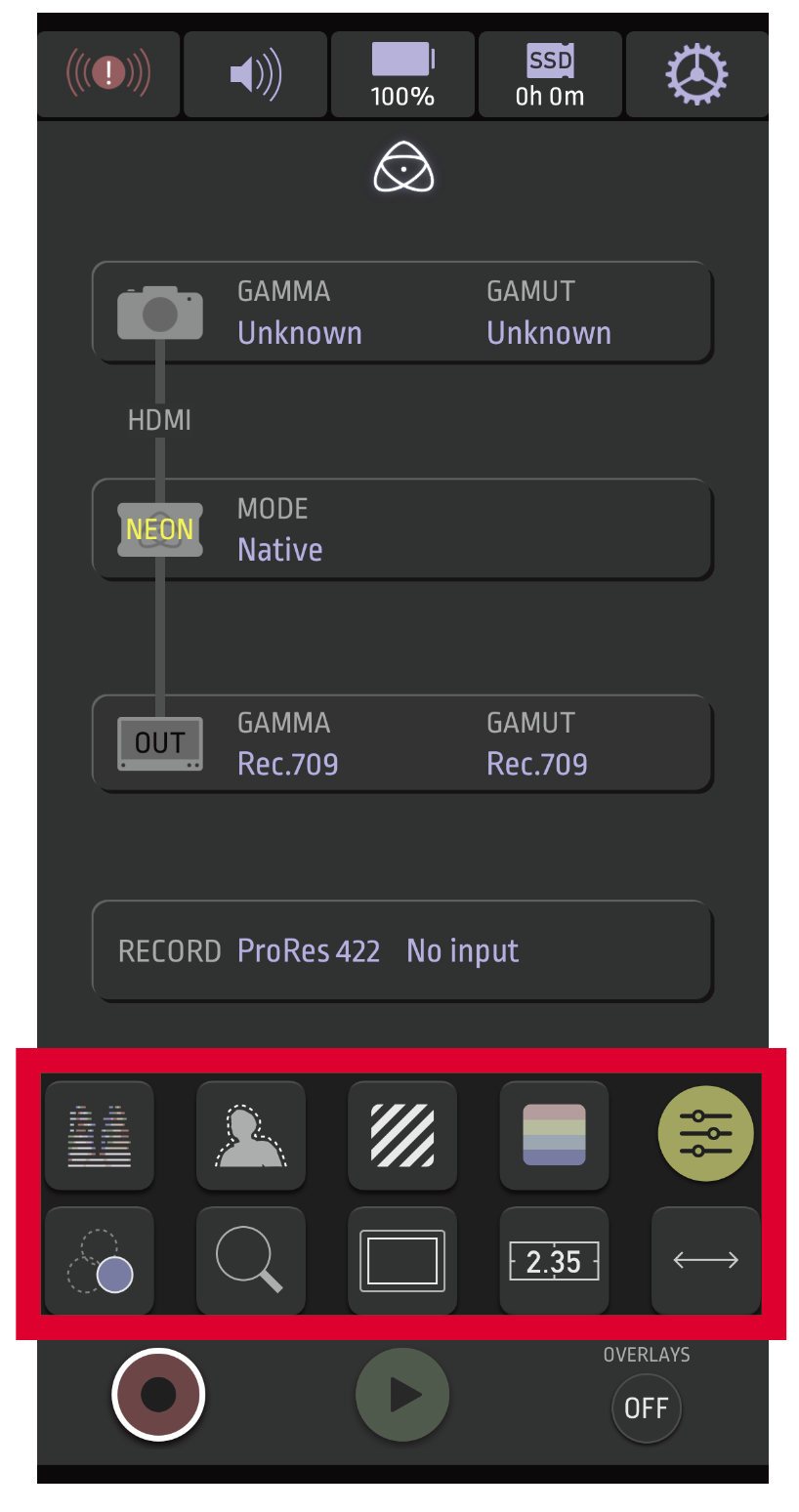Change the NEON monitor MODE from Native
This screenshot has height=1512, width=799.
pos(401,529)
